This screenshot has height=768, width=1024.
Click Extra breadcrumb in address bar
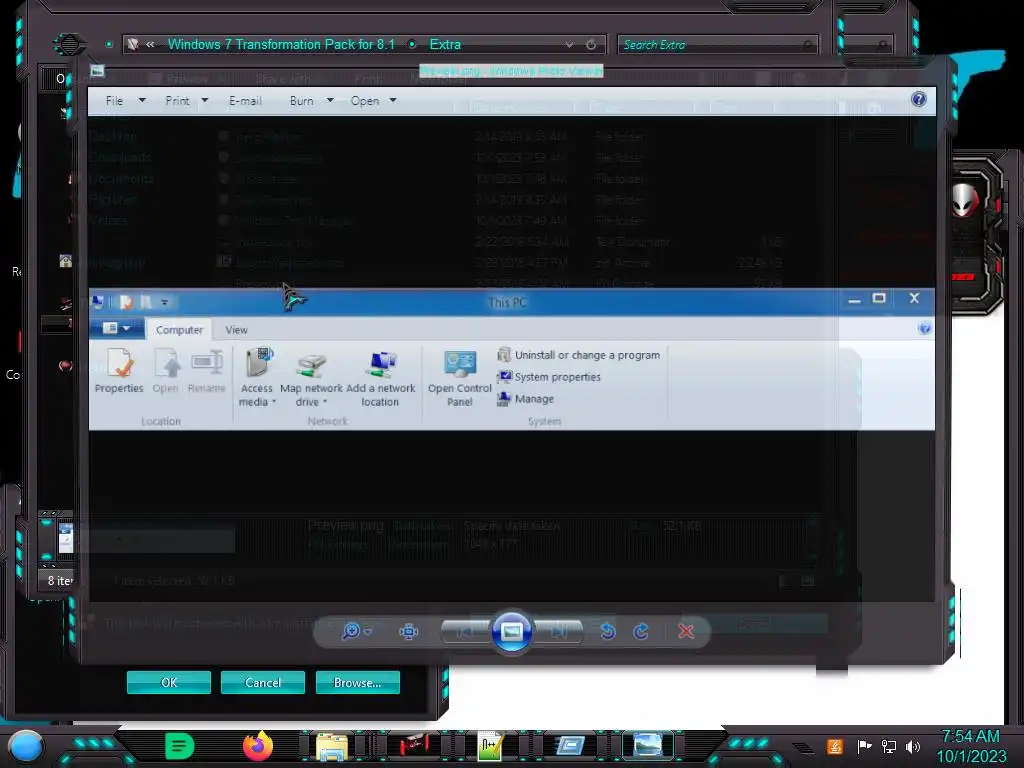click(445, 44)
